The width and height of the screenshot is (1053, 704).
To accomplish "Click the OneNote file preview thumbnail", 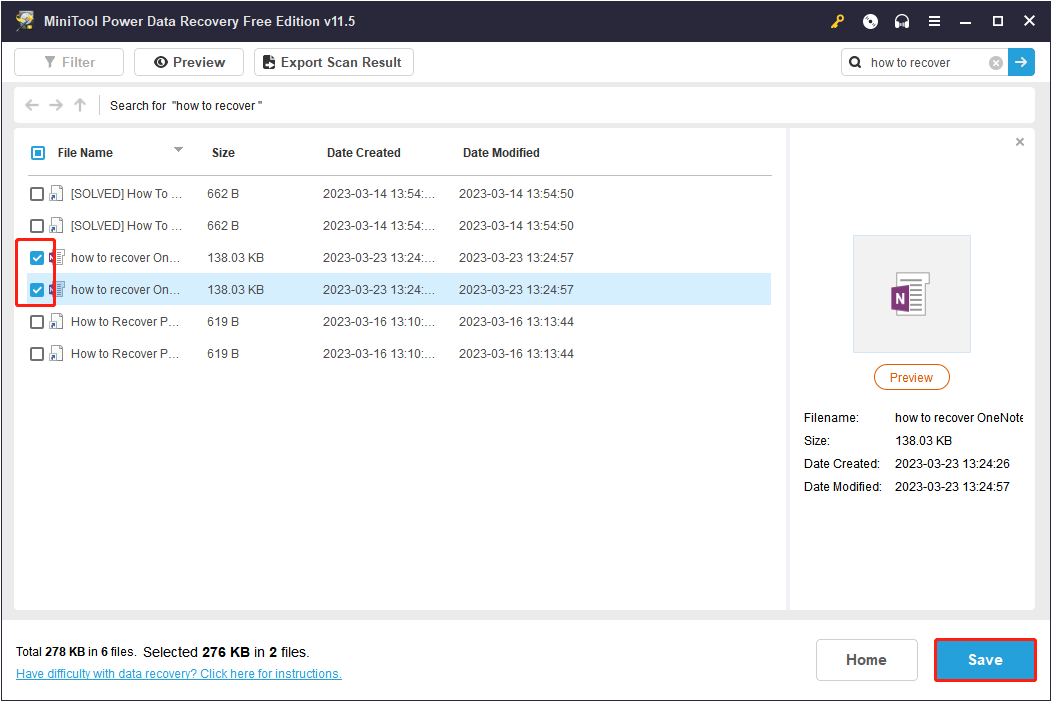I will [911, 294].
